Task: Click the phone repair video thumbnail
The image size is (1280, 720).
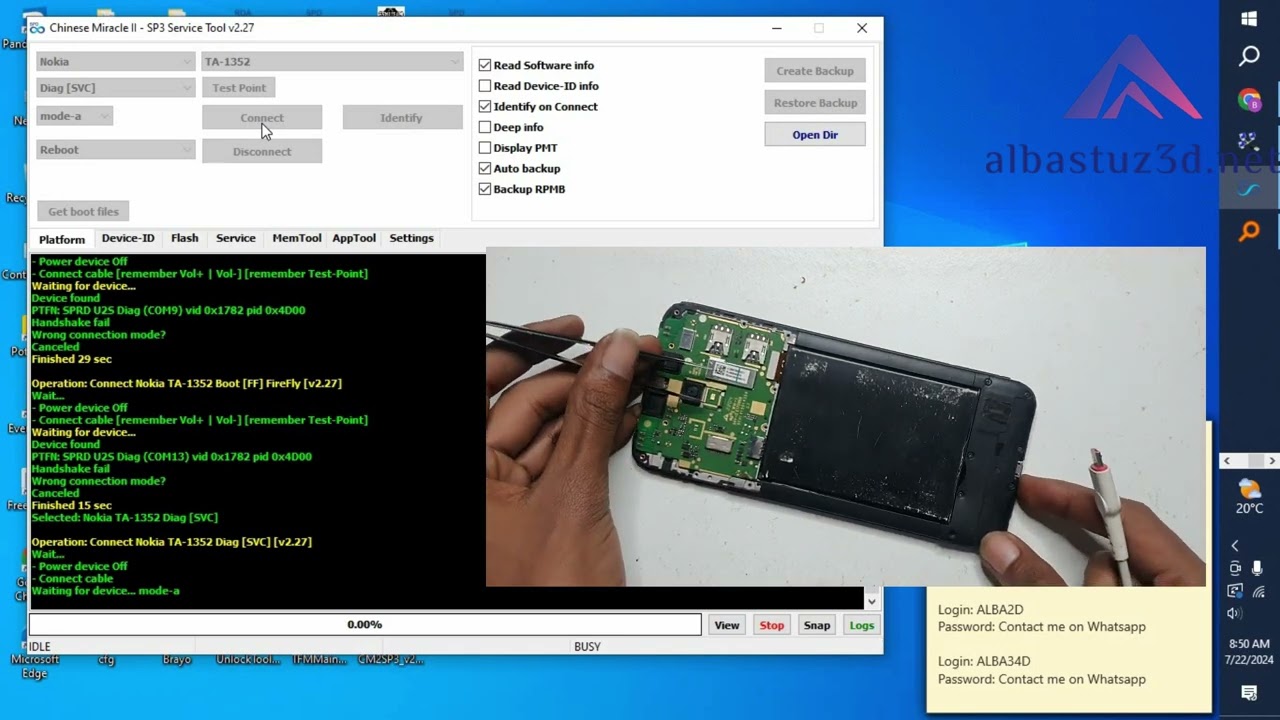Action: pos(846,417)
